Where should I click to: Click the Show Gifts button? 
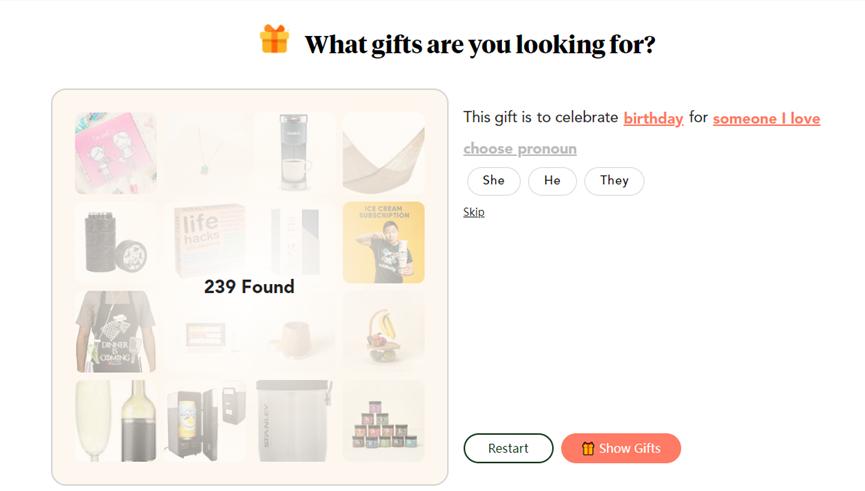pos(620,448)
